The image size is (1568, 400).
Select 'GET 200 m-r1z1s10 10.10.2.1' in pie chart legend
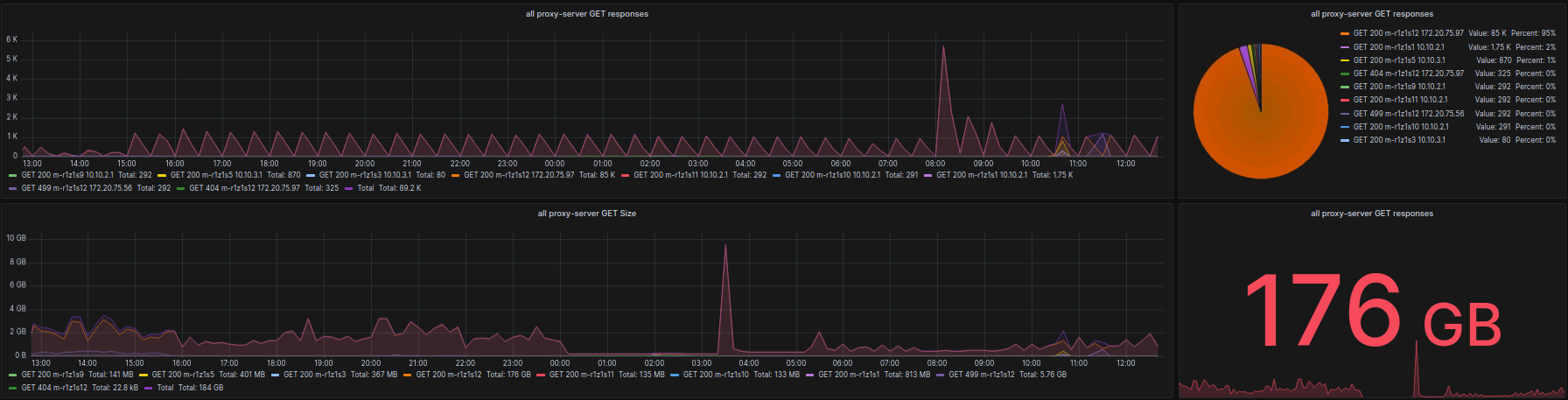[1401, 127]
